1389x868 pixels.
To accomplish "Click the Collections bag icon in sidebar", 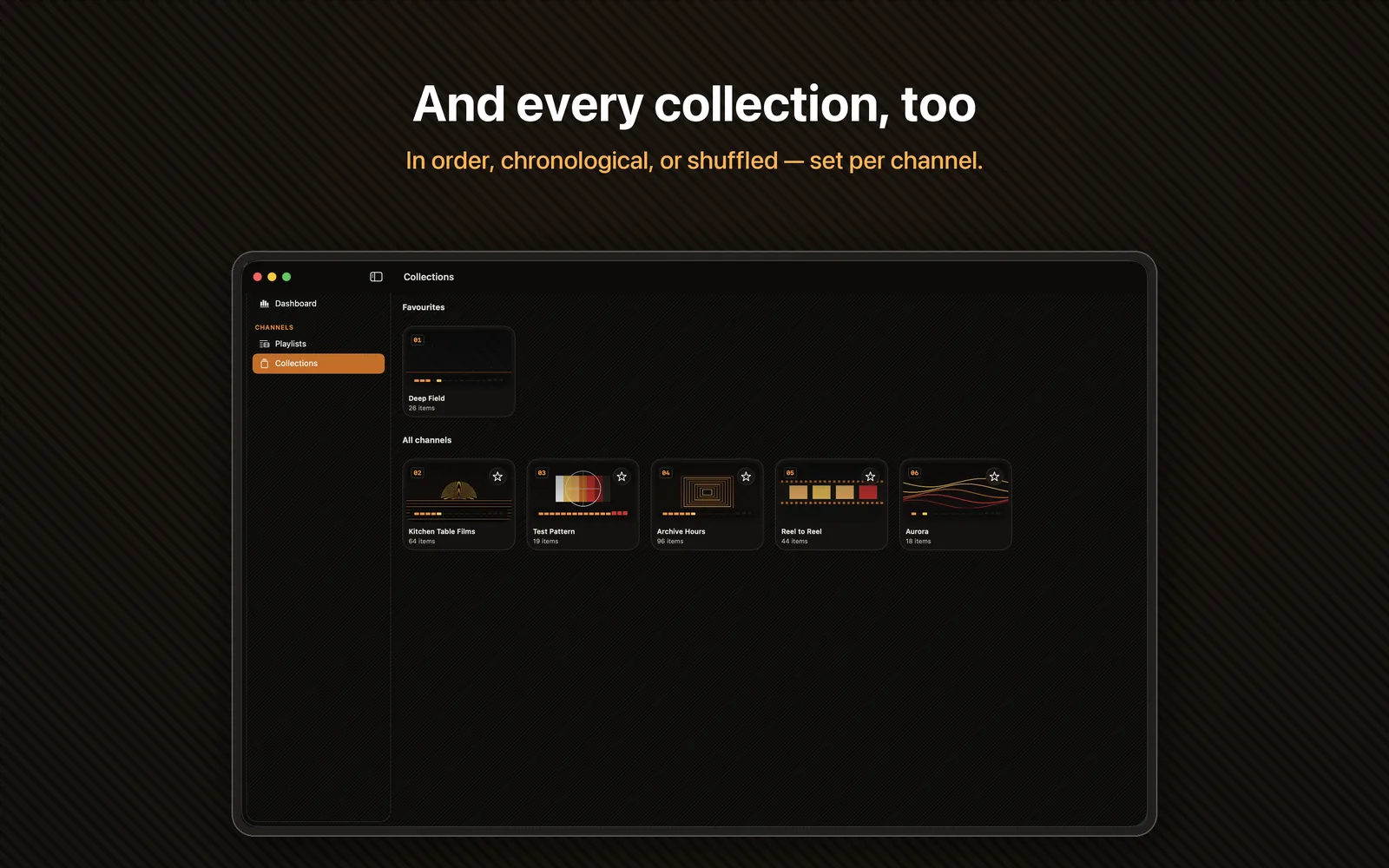I will [x=265, y=364].
